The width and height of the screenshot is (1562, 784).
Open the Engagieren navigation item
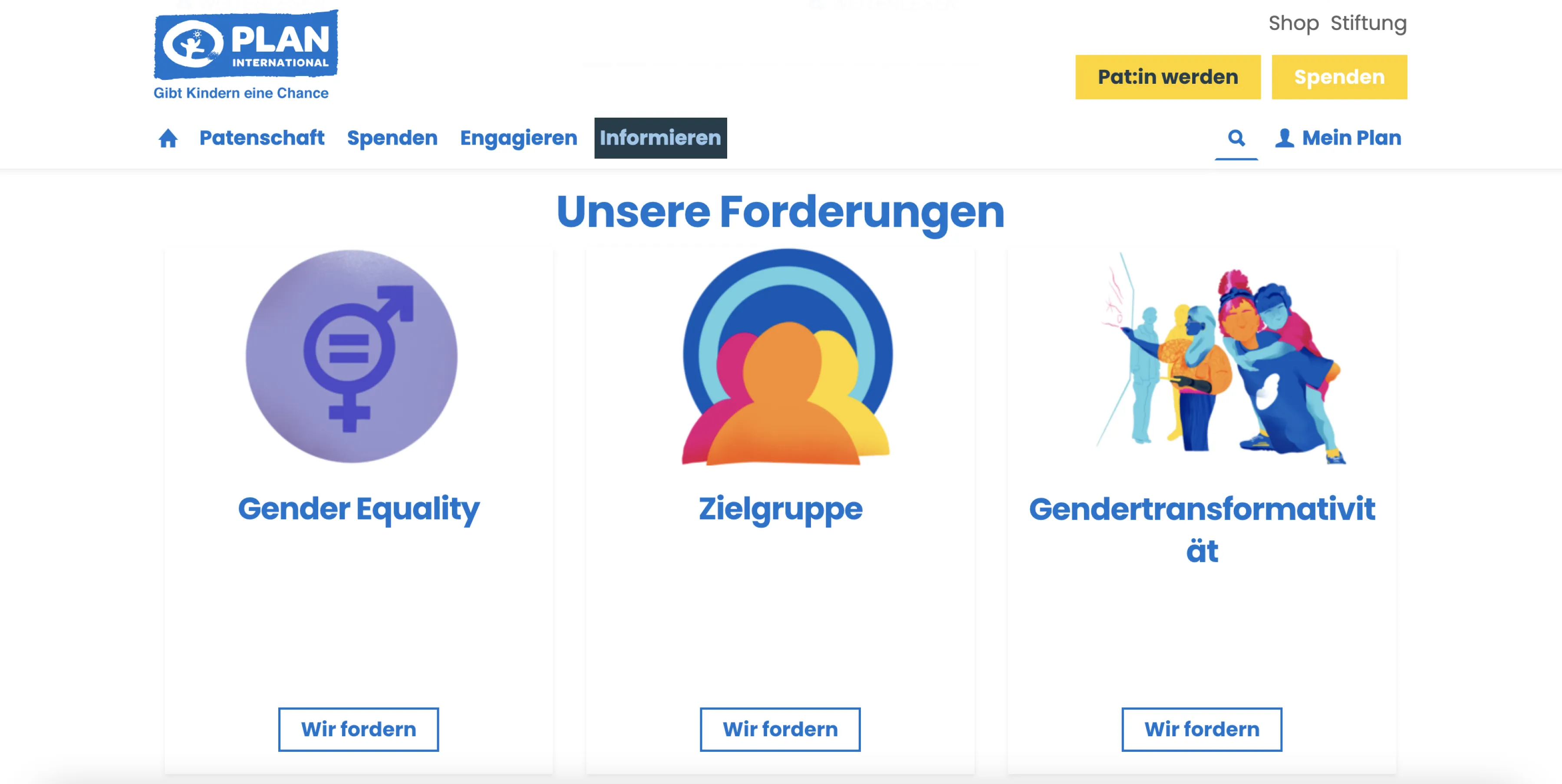(519, 138)
